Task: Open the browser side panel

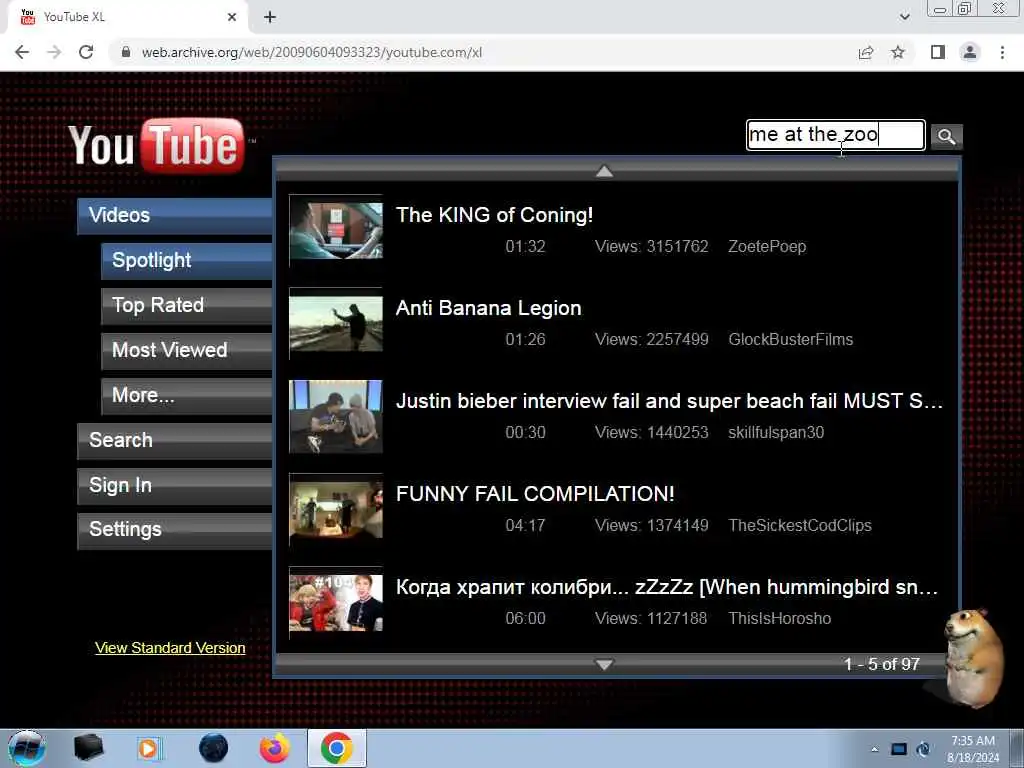Action: (x=937, y=52)
